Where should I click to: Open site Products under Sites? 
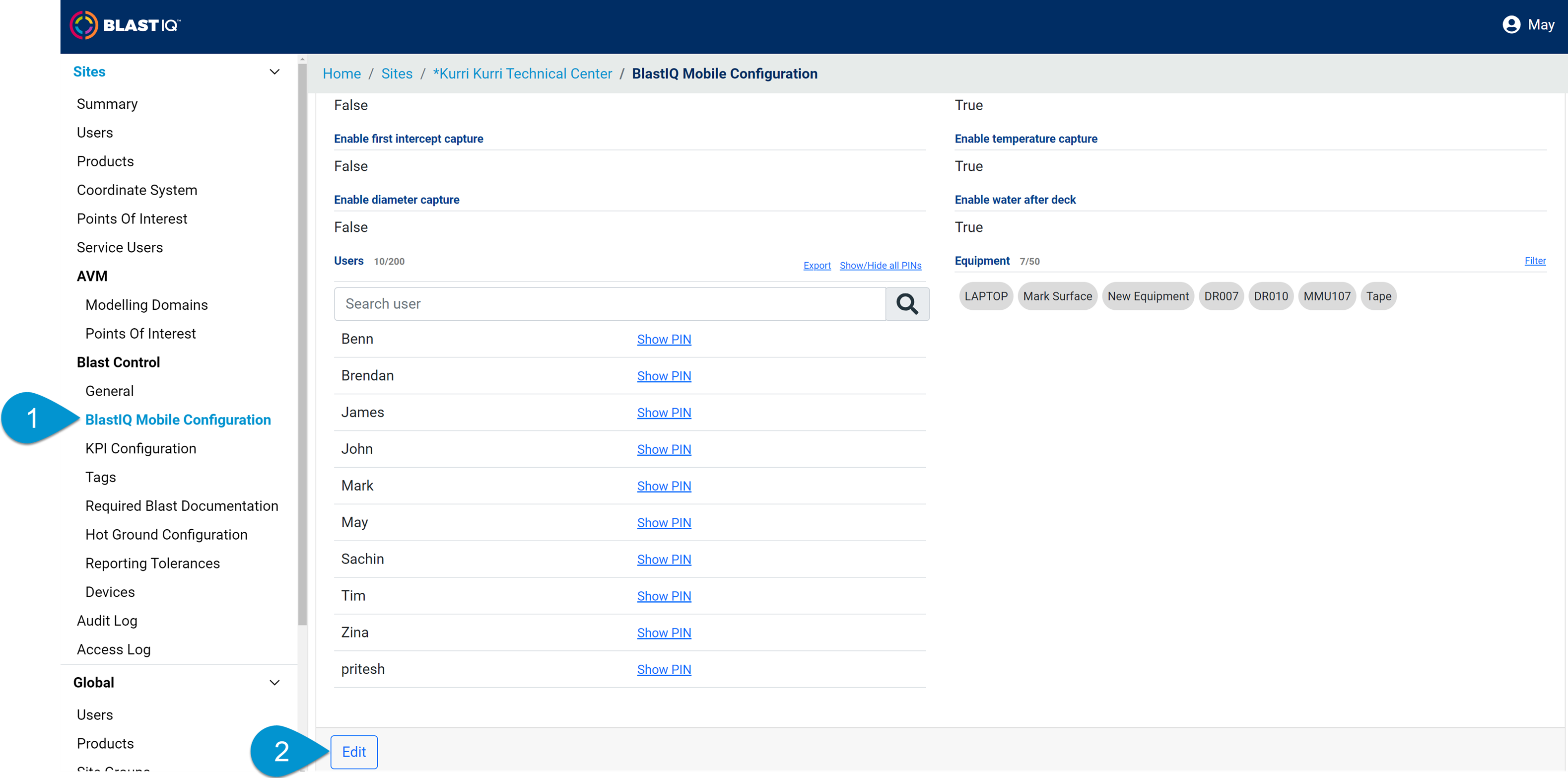click(x=105, y=161)
